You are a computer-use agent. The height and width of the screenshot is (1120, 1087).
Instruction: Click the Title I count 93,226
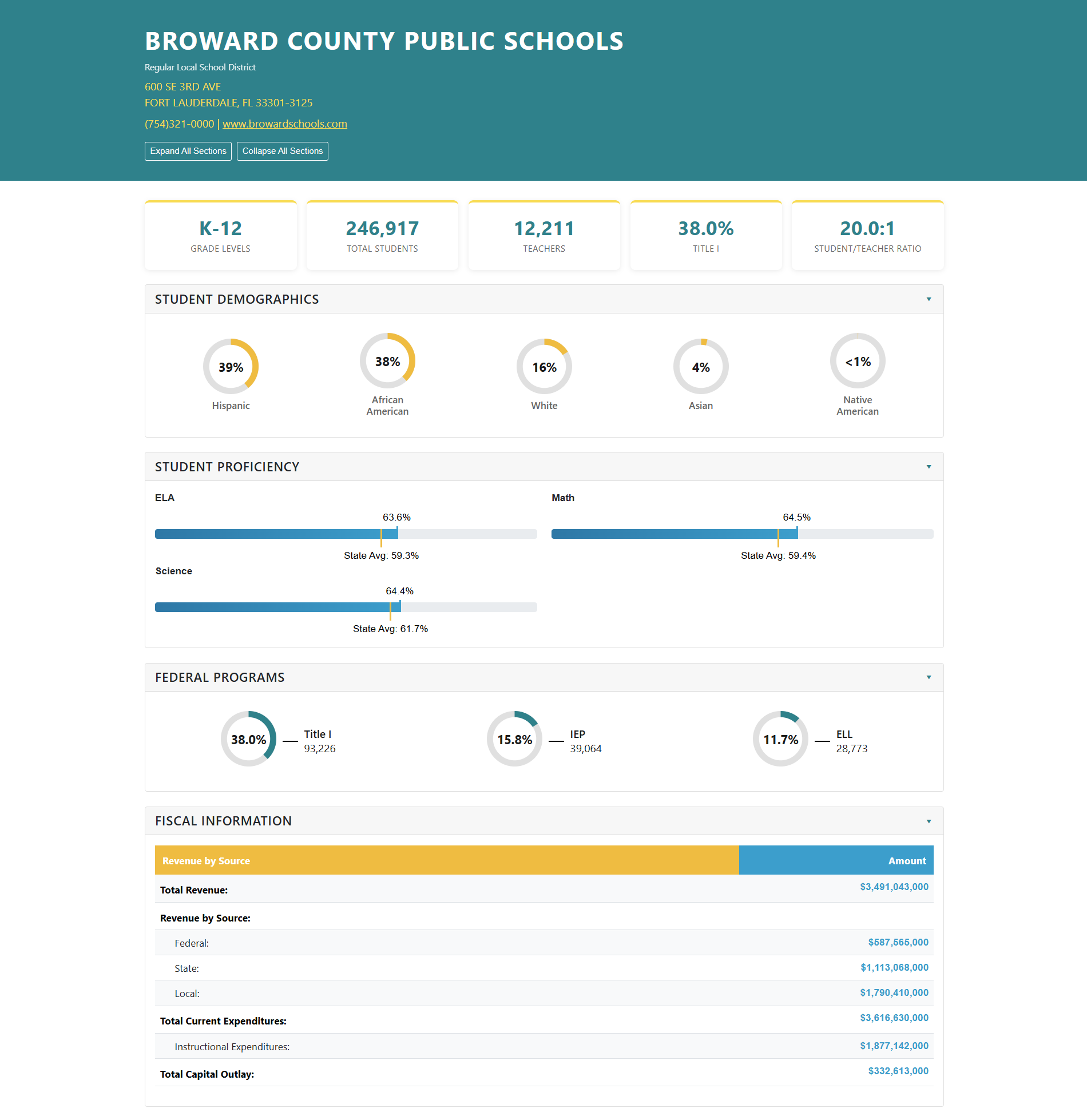pyautogui.click(x=320, y=749)
